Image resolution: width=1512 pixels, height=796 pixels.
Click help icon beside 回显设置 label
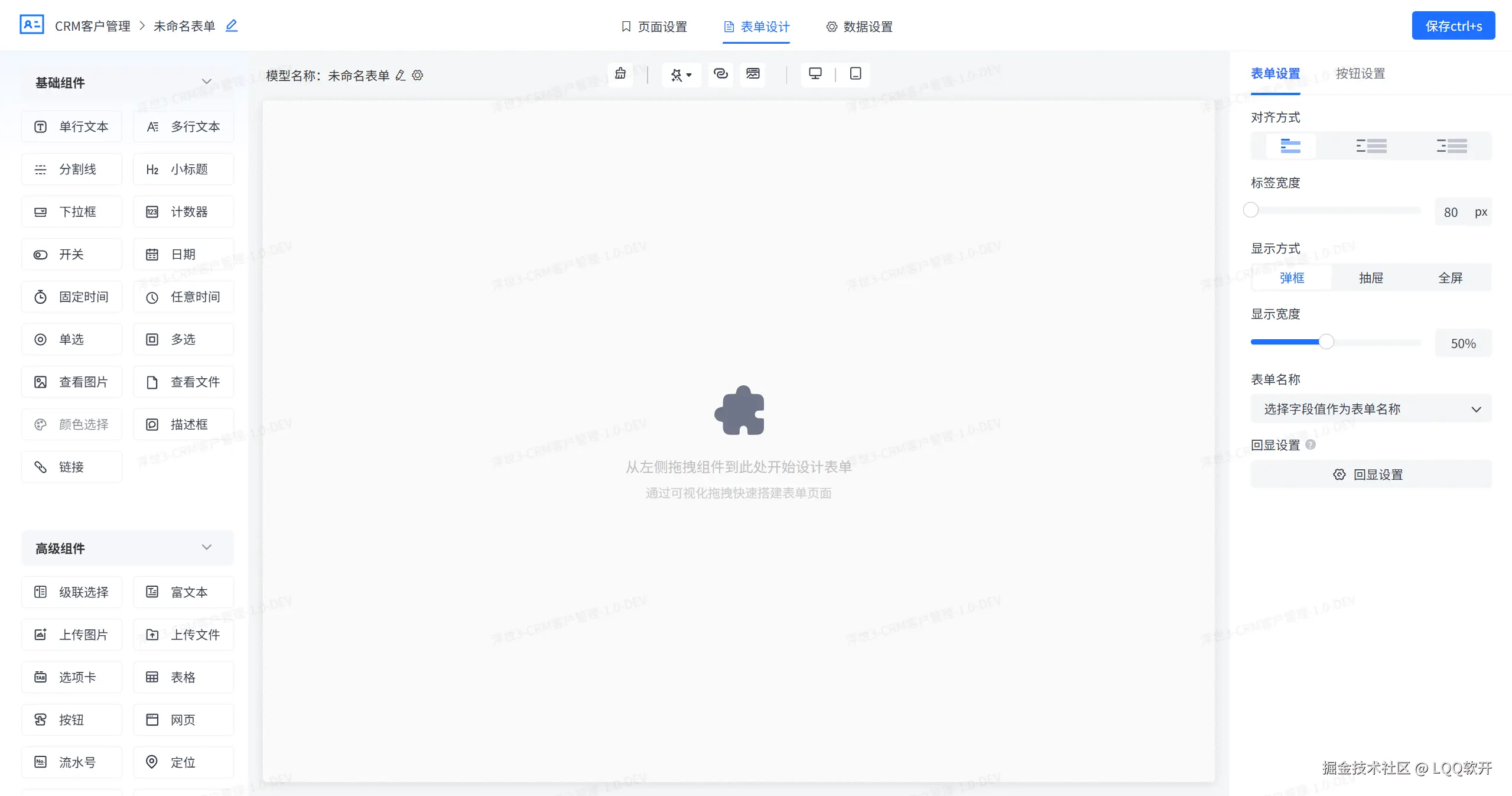[1311, 444]
